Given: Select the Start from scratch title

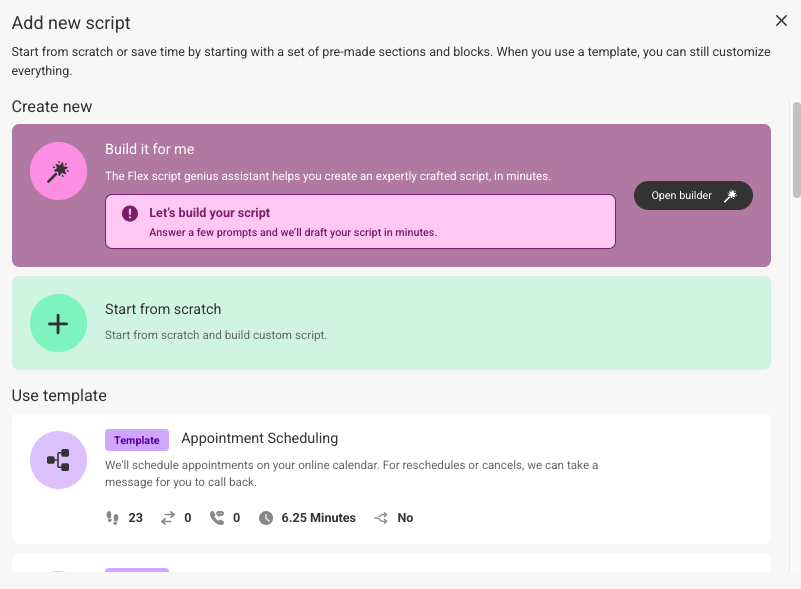Looking at the screenshot, I should [x=163, y=309].
